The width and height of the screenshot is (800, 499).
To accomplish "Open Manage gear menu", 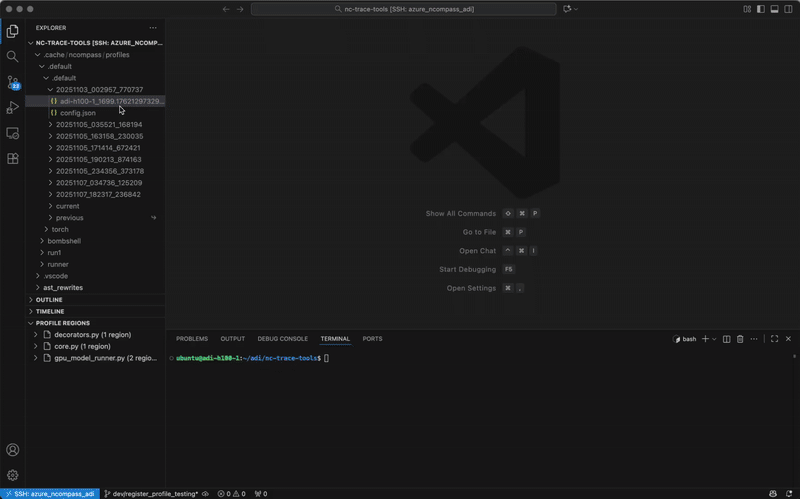I will [x=12, y=475].
